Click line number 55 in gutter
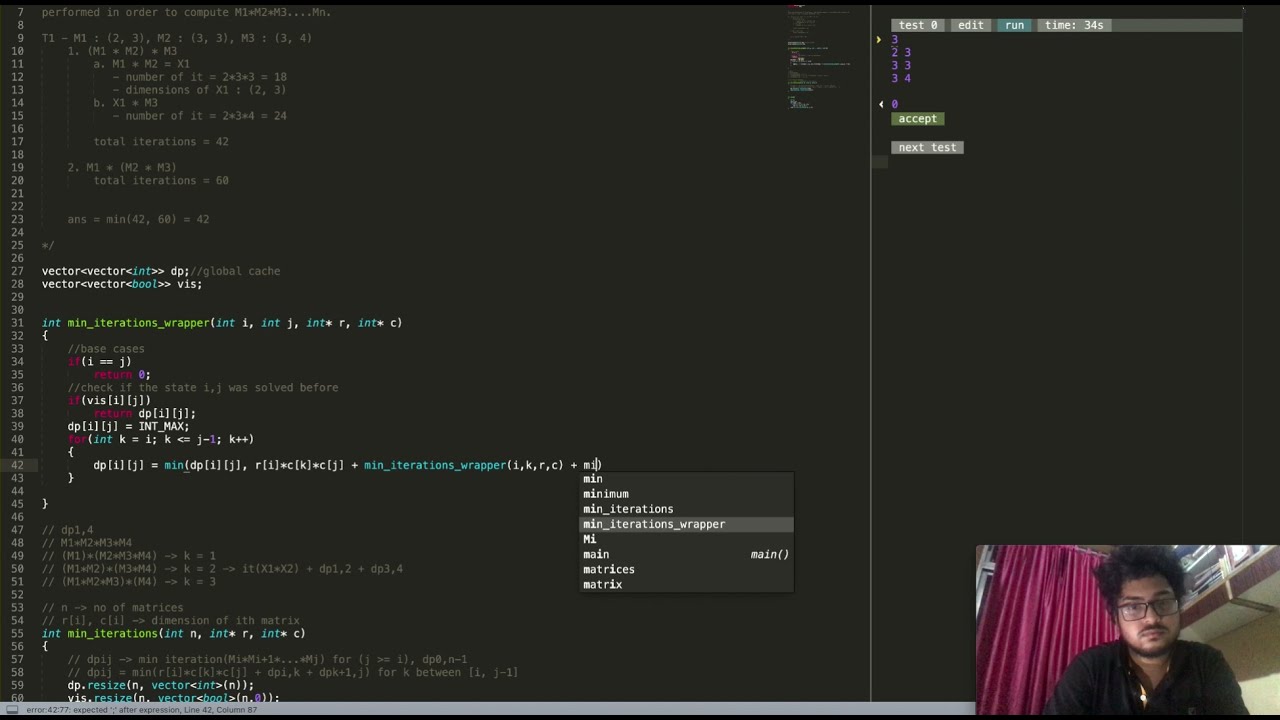The width and height of the screenshot is (1280, 720). (18, 634)
